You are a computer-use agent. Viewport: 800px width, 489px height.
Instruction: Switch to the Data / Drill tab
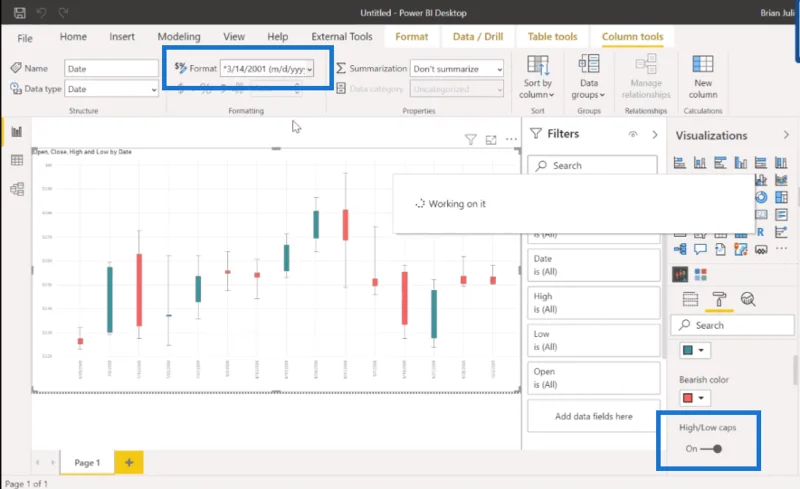point(478,37)
